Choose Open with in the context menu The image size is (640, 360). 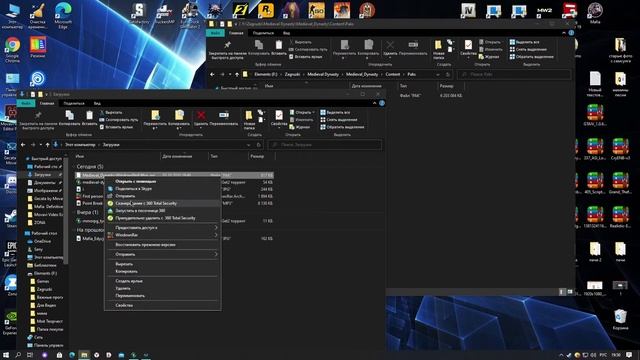click(162, 181)
